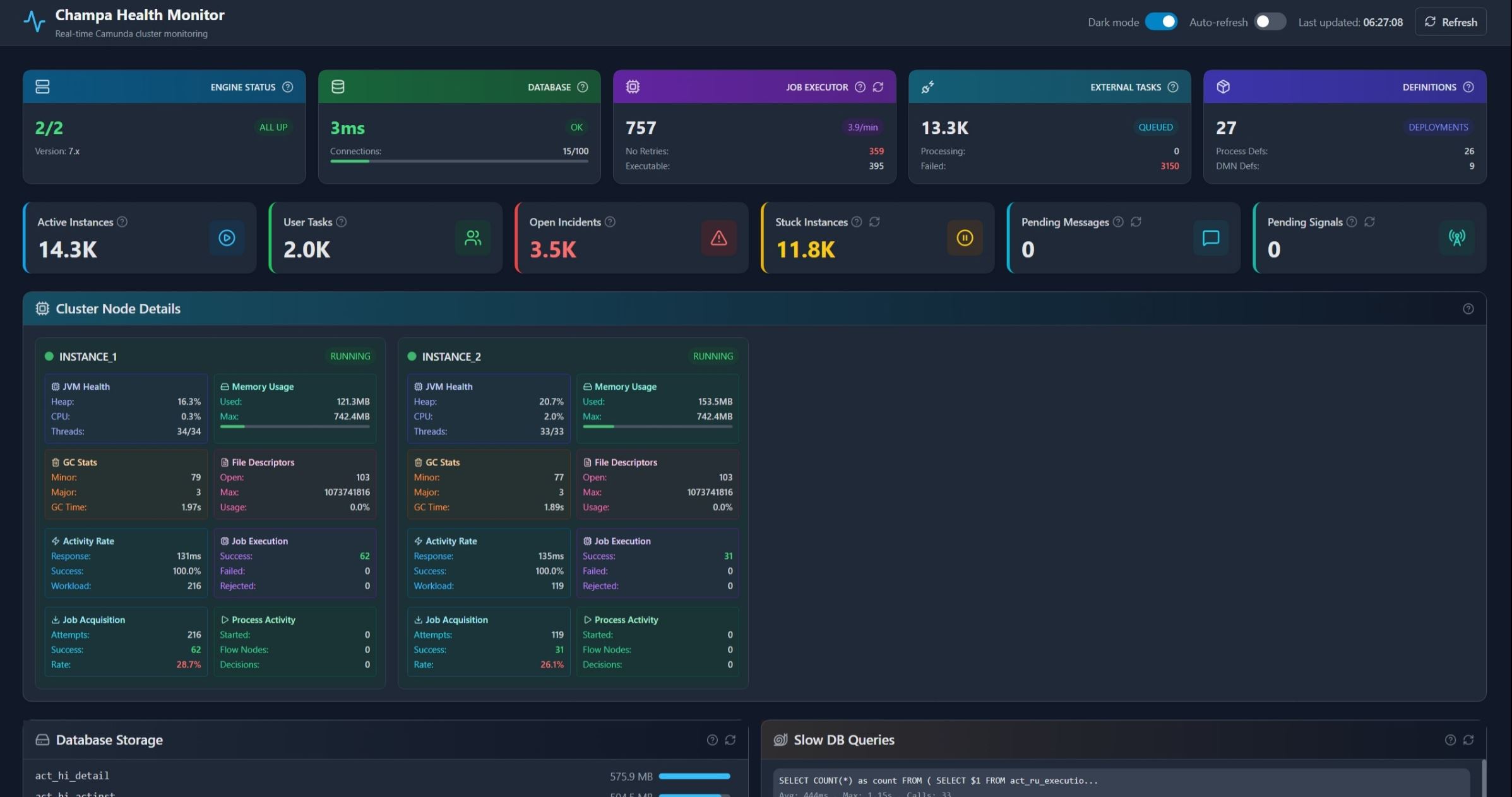The width and height of the screenshot is (1512, 797).
Task: Toggle the Dark mode switch
Action: point(1160,22)
